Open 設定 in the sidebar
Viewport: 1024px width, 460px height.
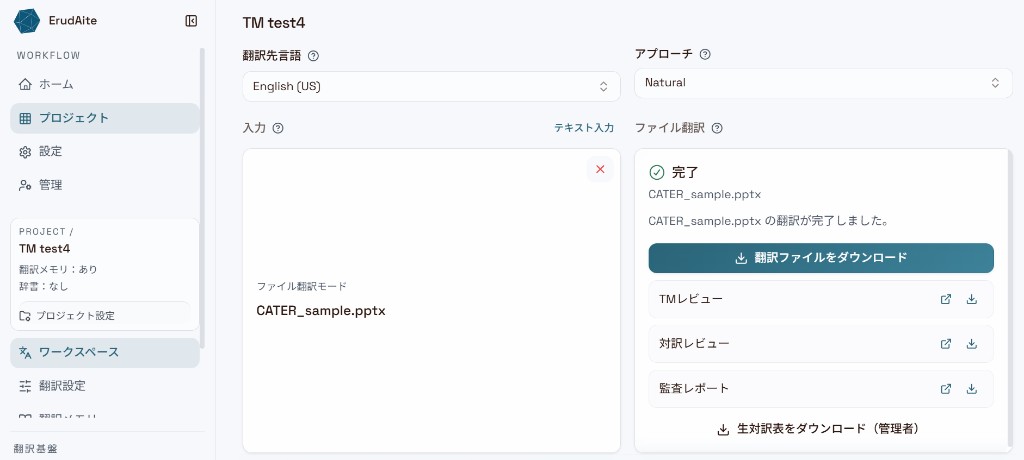pos(104,152)
